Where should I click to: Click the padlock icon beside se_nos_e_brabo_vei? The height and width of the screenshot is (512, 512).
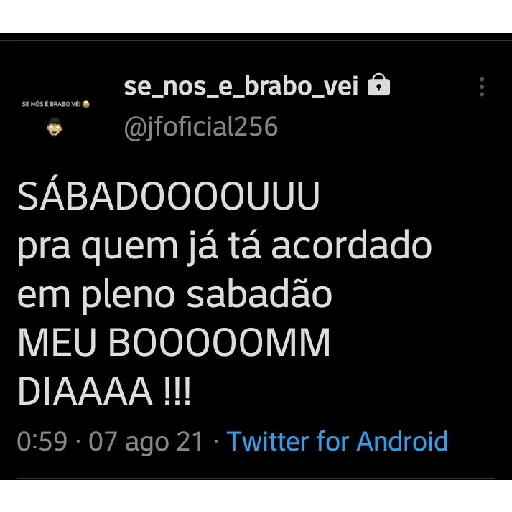[x=379, y=85]
